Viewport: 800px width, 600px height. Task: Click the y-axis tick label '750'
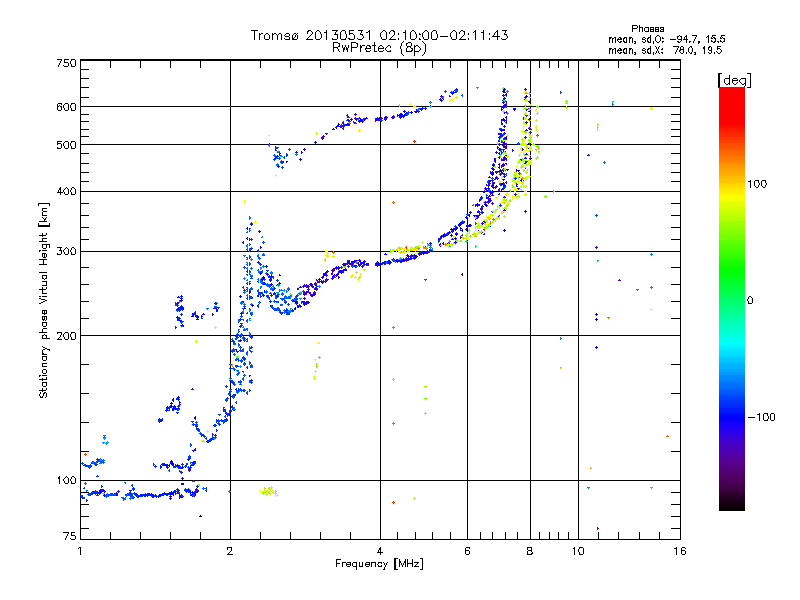[67, 63]
